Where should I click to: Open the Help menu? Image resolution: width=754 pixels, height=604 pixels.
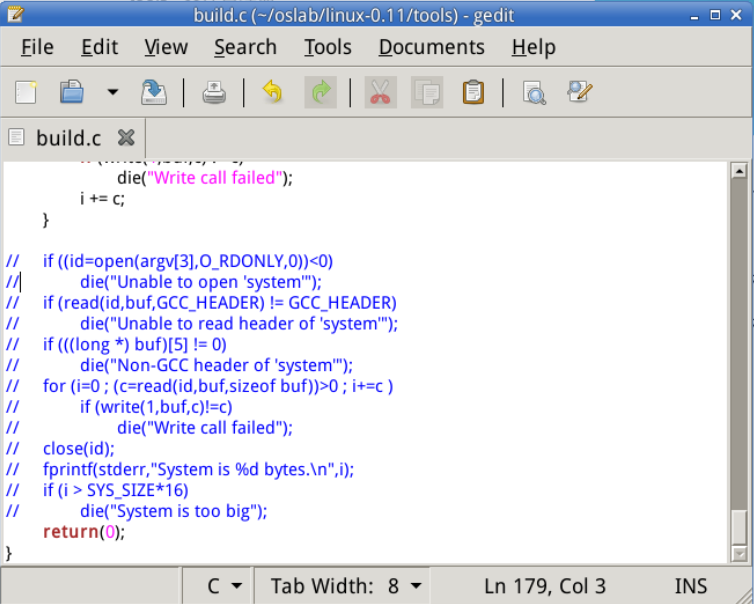pos(533,47)
